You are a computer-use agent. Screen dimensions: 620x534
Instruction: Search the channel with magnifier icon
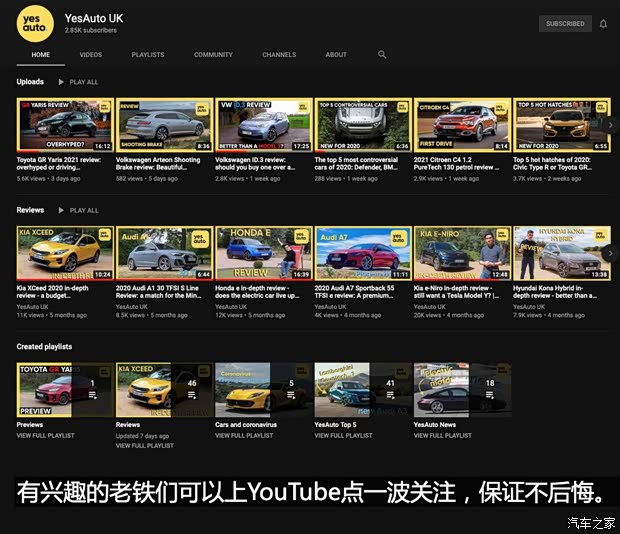(x=382, y=55)
